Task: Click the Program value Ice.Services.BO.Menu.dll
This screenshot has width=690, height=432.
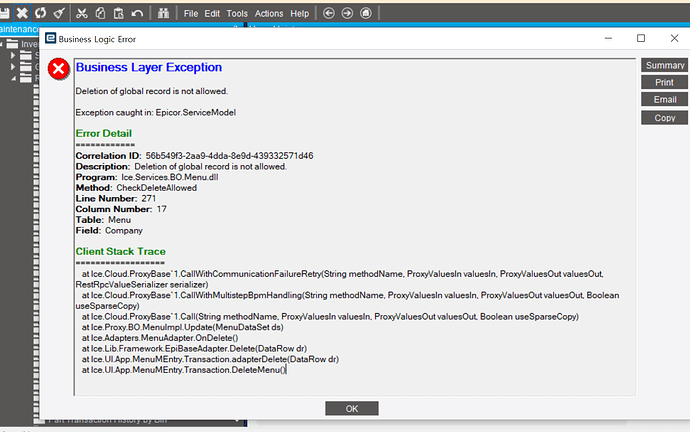Action: (x=170, y=177)
